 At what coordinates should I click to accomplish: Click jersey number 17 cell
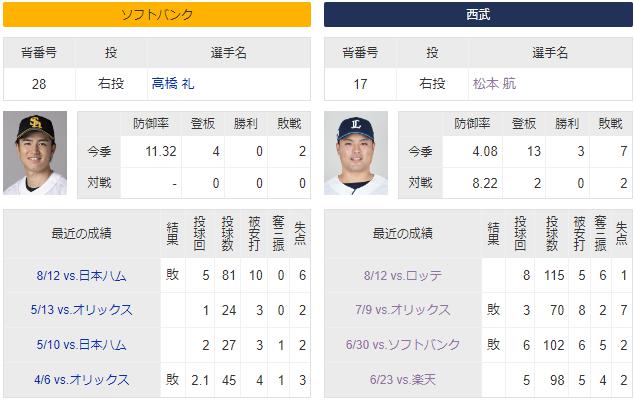(360, 84)
